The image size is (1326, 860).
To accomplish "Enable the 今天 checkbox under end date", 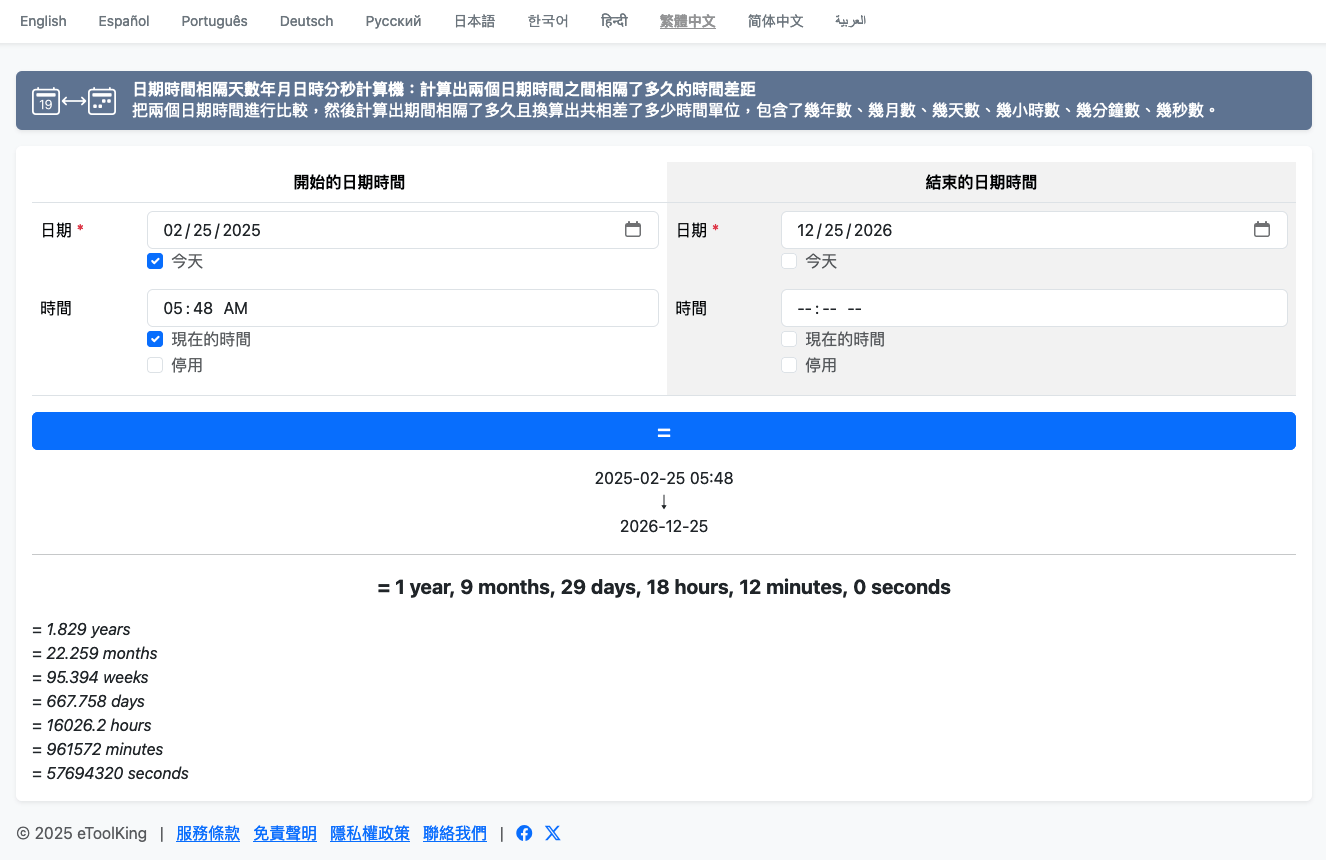I will tap(789, 261).
